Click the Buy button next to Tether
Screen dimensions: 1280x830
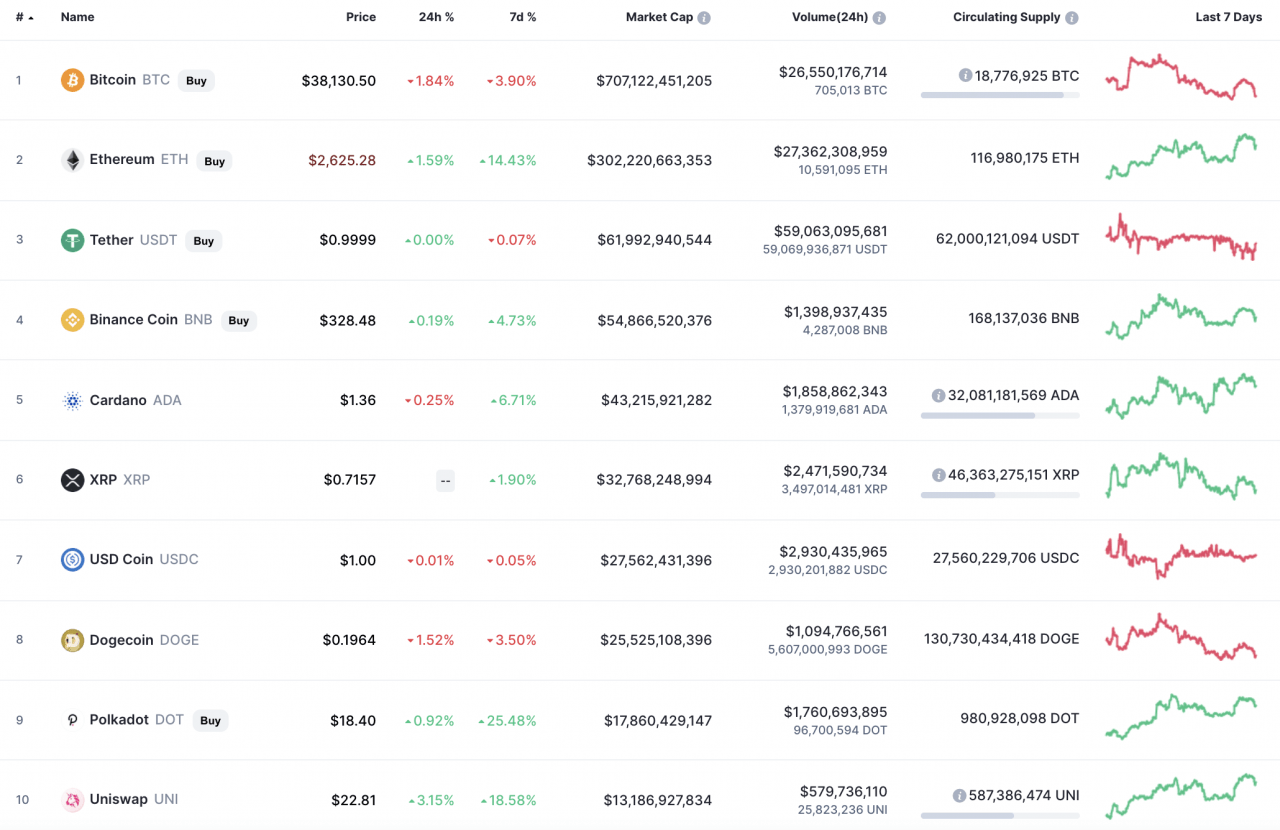pyautogui.click(x=204, y=241)
